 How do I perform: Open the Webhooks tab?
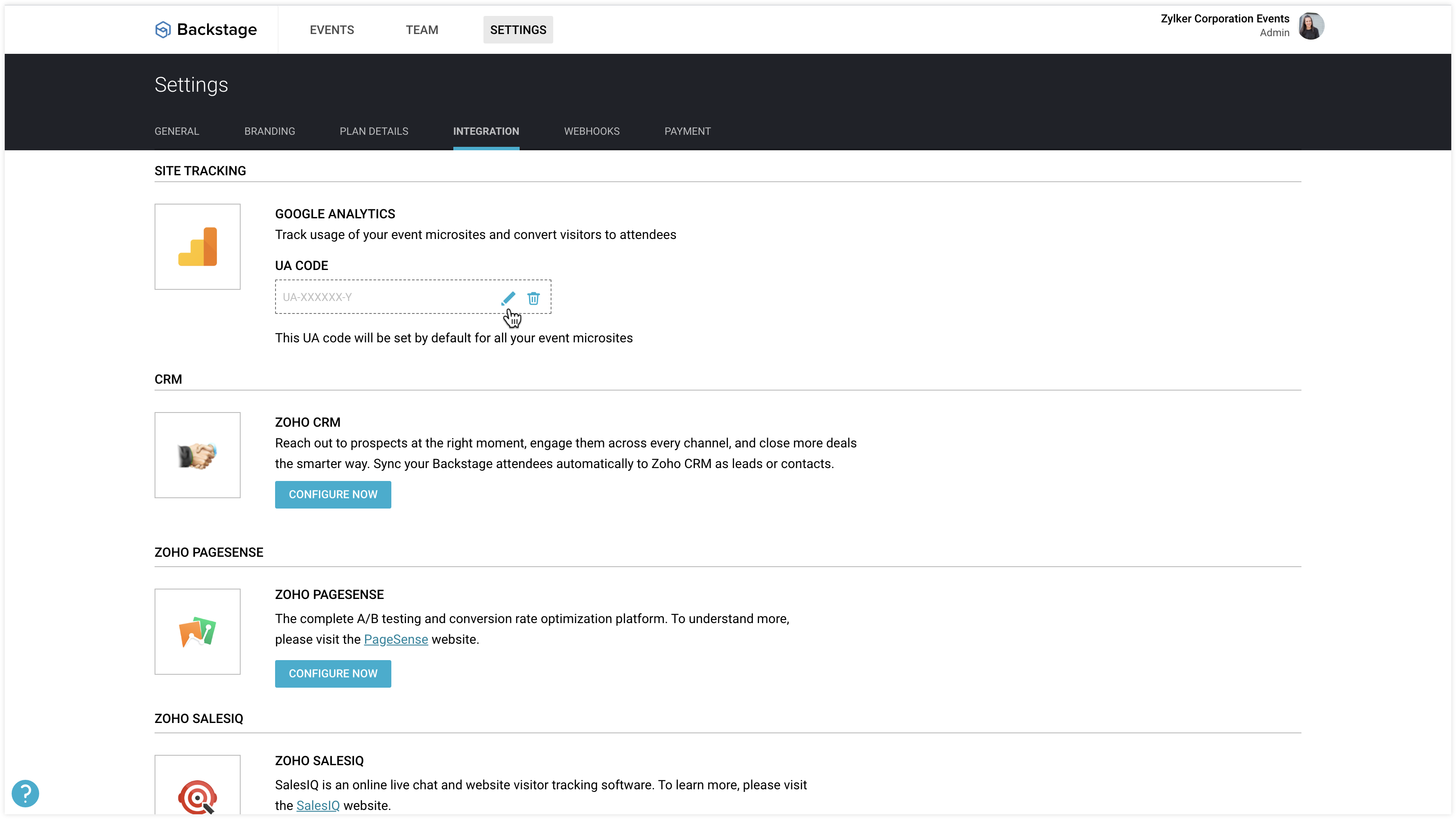591,131
